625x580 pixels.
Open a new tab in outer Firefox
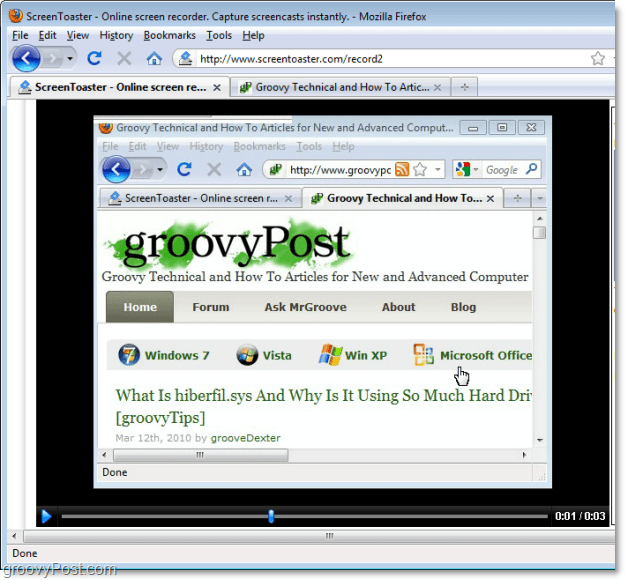[x=464, y=87]
